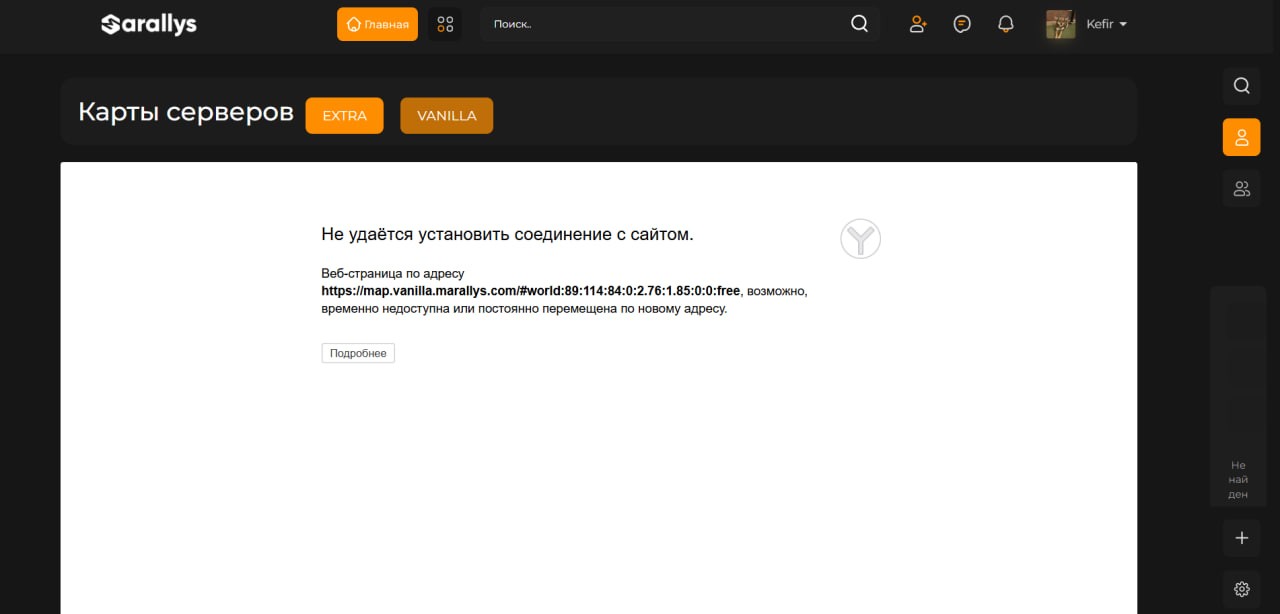
Task: Open the right sidebar search icon
Action: click(1241, 85)
